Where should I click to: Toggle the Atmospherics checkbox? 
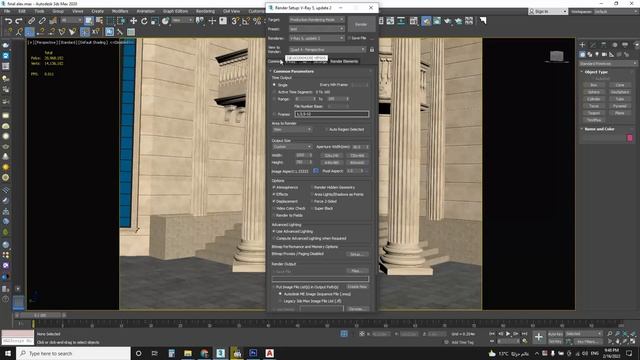[x=274, y=187]
